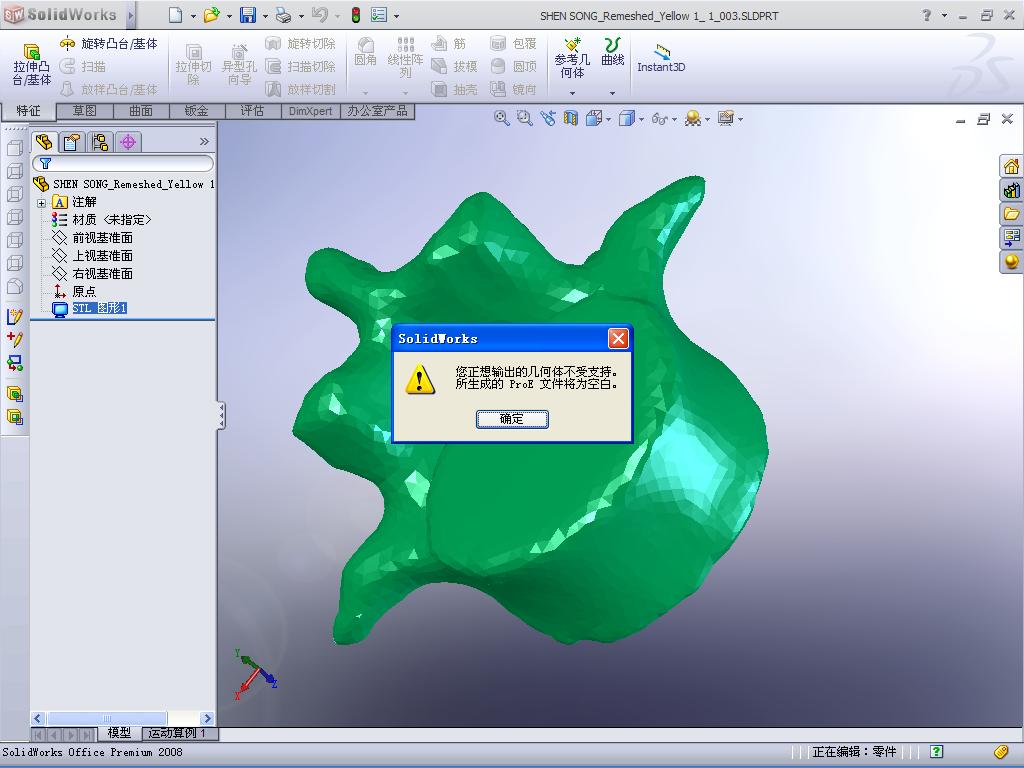This screenshot has height=768, width=1024.
Task: Switch to 评估 Evaluate tab
Action: pos(252,111)
